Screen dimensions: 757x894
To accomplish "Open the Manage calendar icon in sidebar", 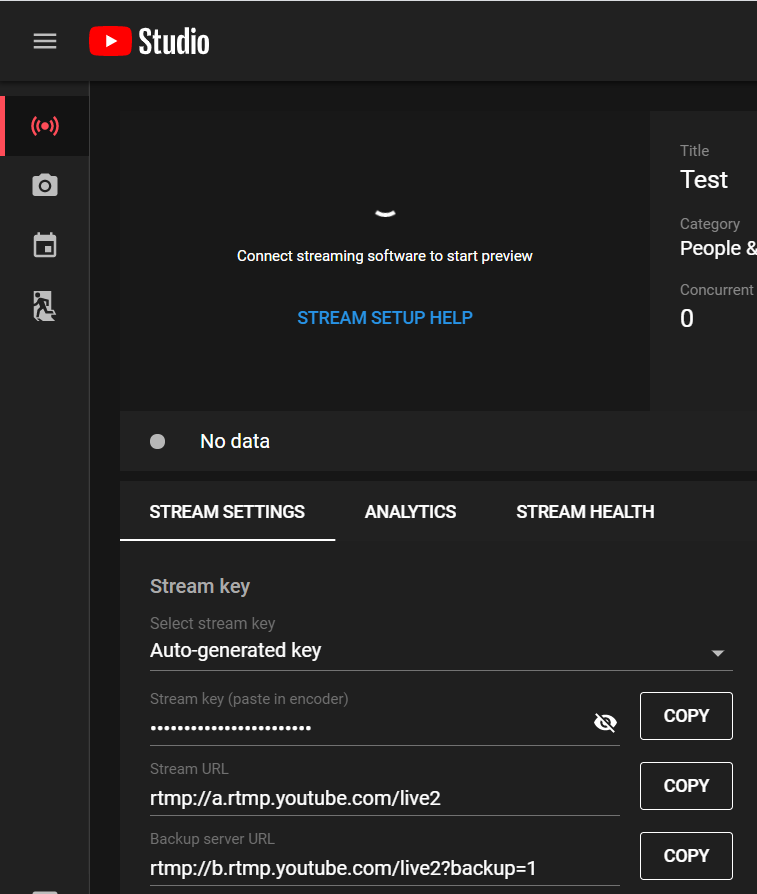I will [45, 246].
